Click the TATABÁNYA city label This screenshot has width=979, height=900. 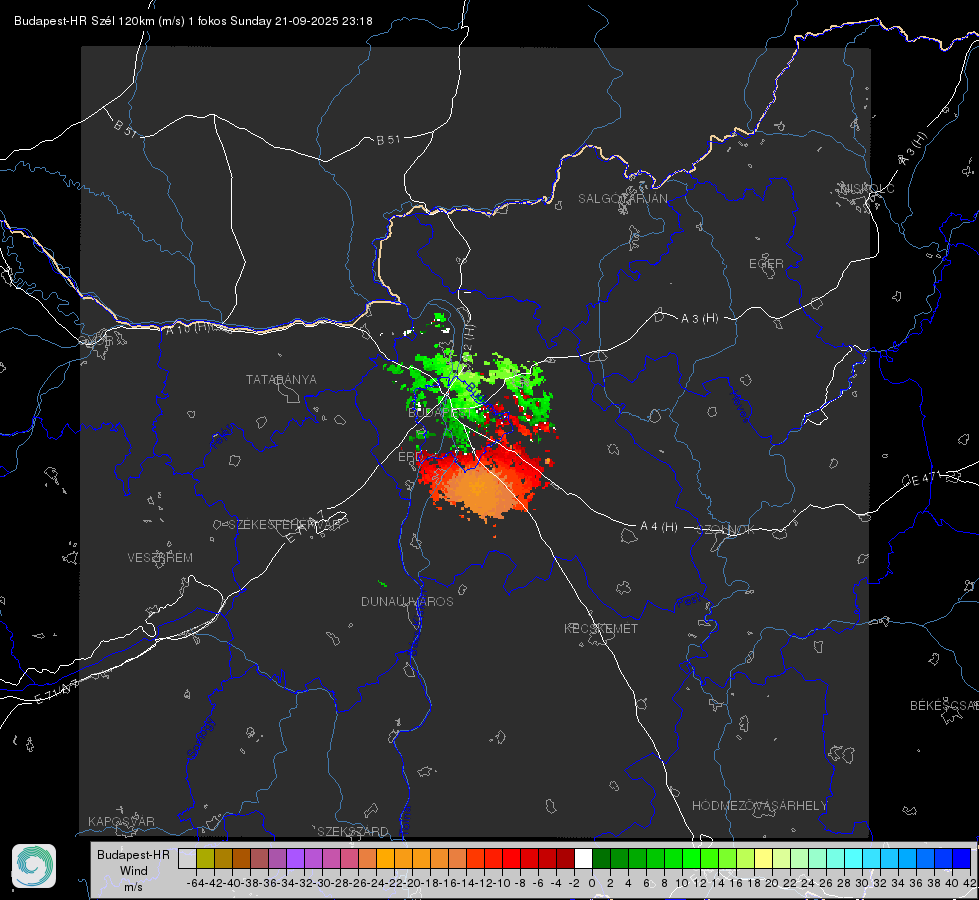tap(281, 379)
